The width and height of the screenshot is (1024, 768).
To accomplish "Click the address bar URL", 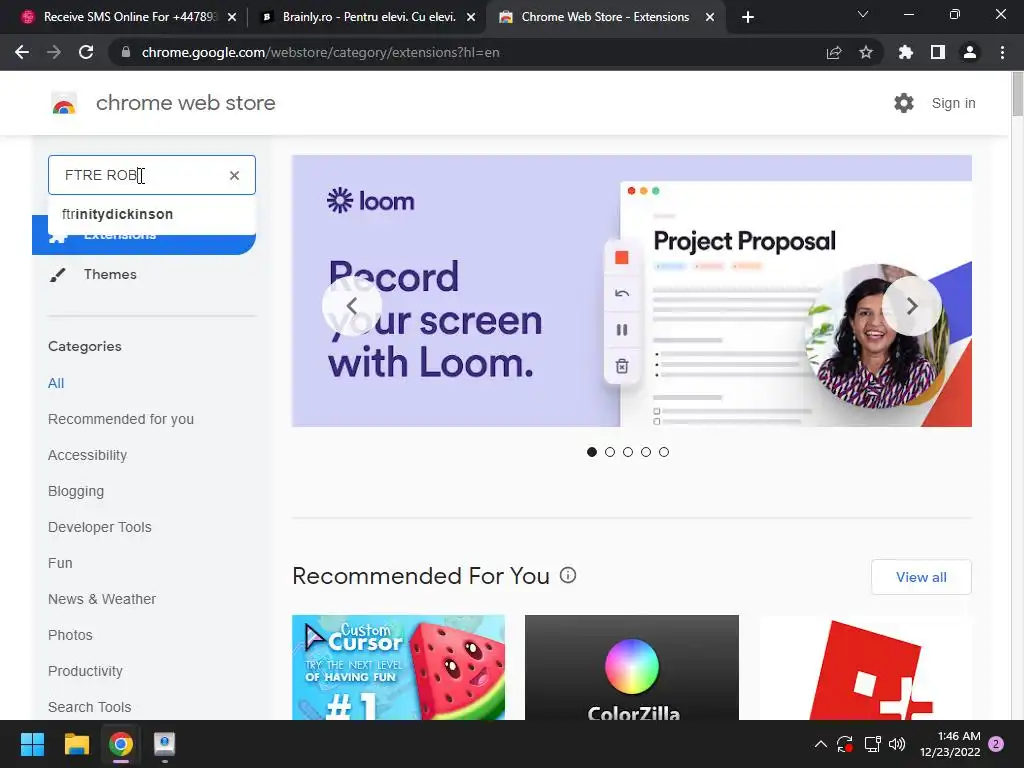I will click(320, 52).
